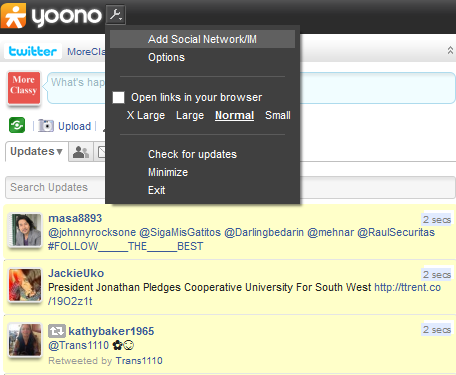The width and height of the screenshot is (456, 375).
Task: Click the Yoono orange logo icon
Action: [x=14, y=16]
